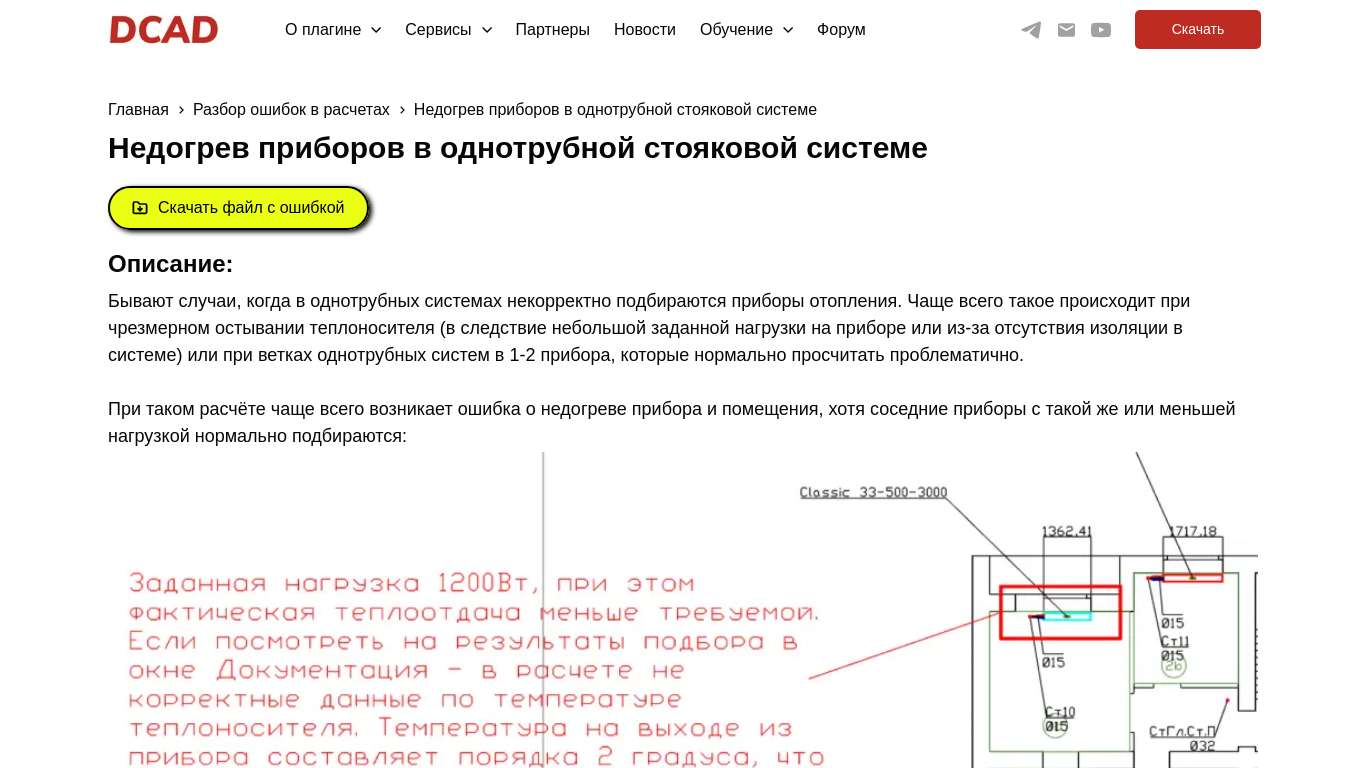The image size is (1366, 768).
Task: Click the email envelope icon
Action: [1067, 30]
